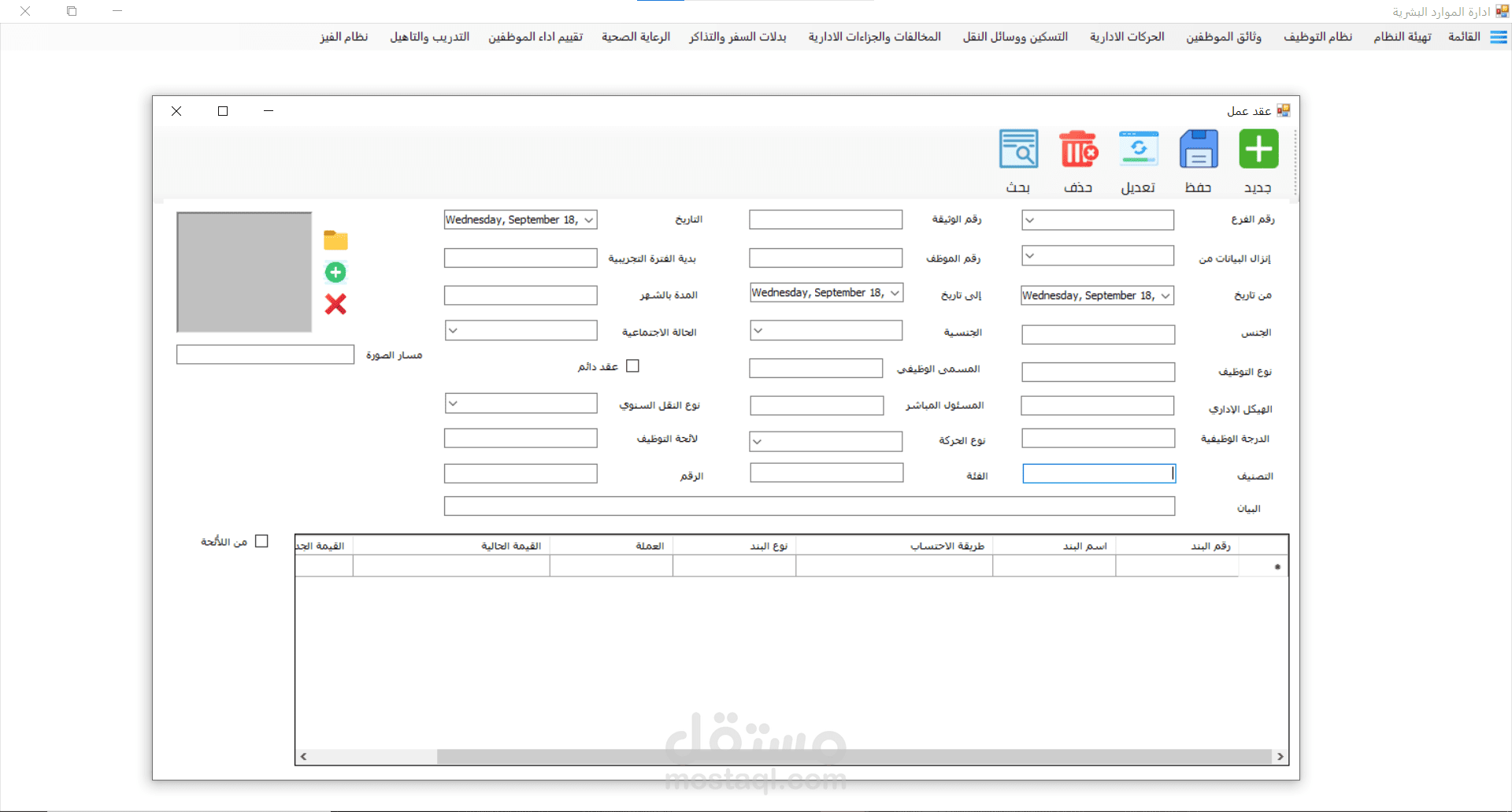Expand the الجنسية dropdown list
This screenshot has height=812, width=1512.
[759, 330]
